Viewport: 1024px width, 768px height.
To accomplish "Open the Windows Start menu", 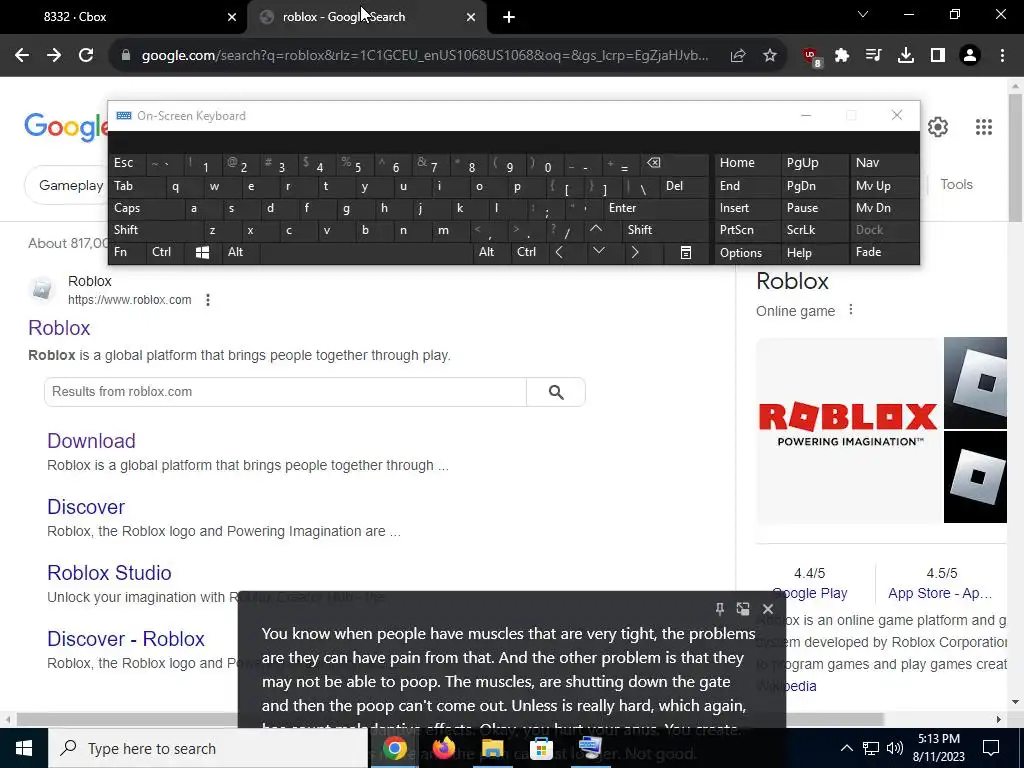I will click(x=24, y=748).
